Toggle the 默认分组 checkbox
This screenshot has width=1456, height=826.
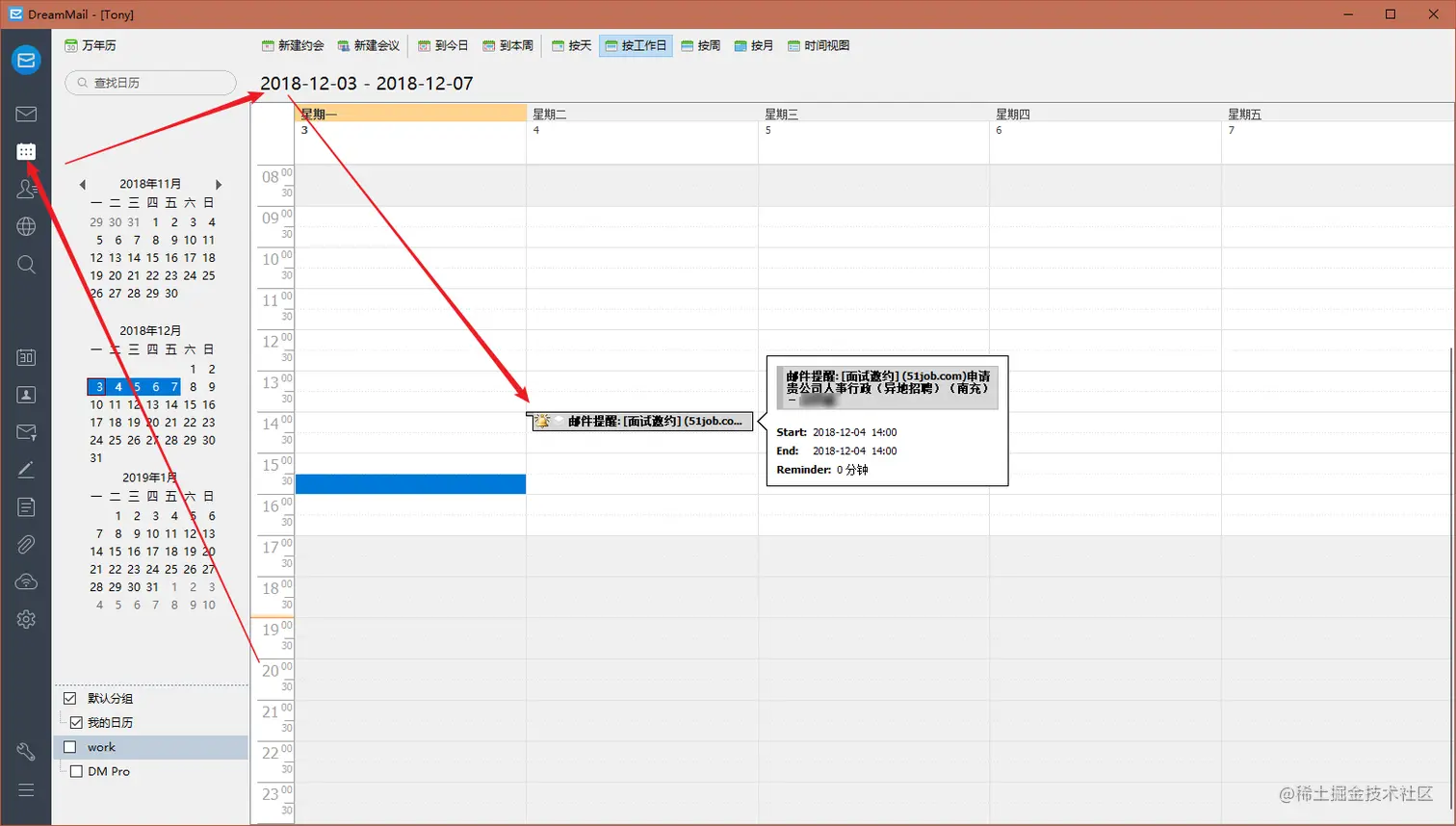[69, 698]
